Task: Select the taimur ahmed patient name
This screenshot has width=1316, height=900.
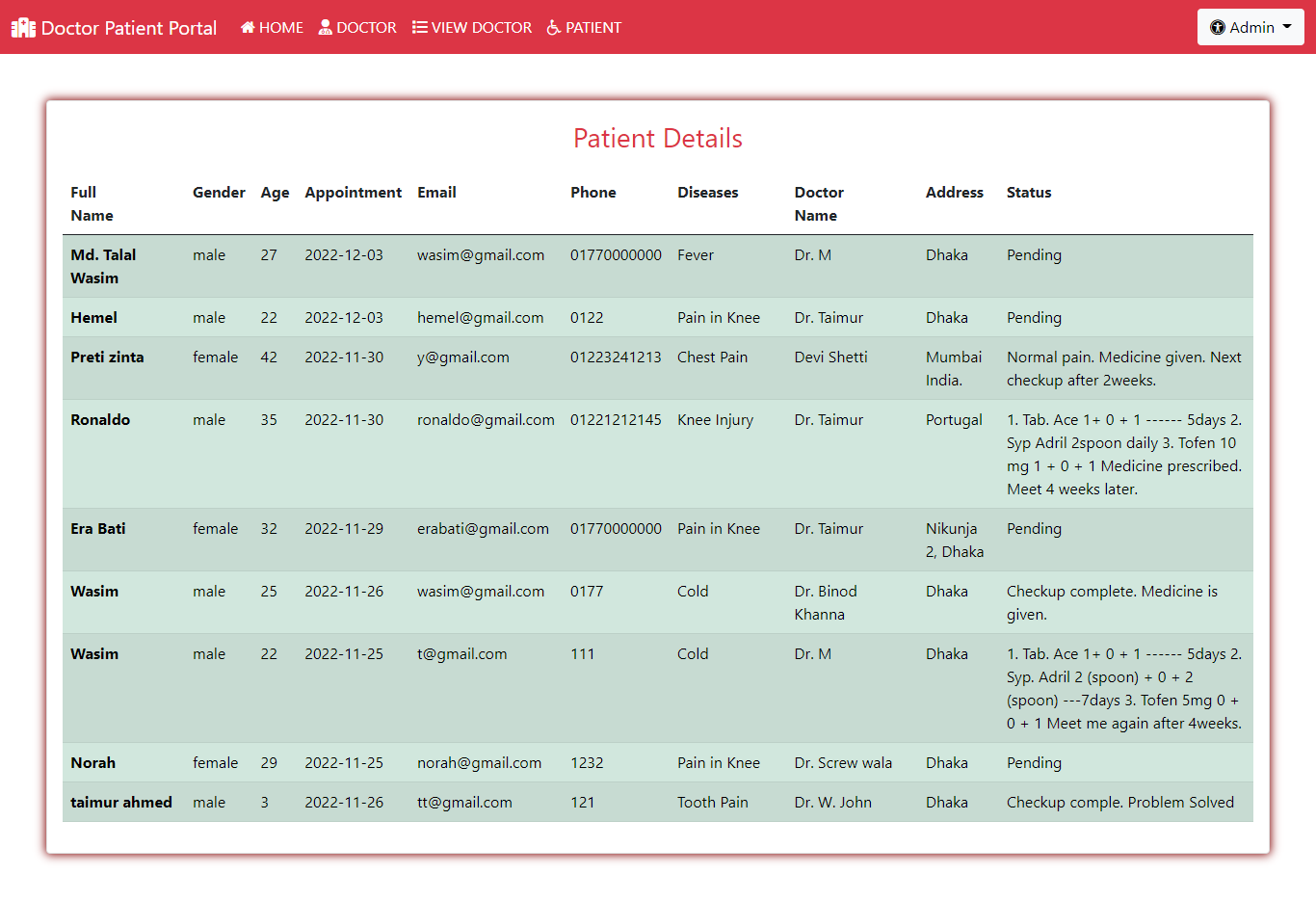Action: click(x=121, y=803)
